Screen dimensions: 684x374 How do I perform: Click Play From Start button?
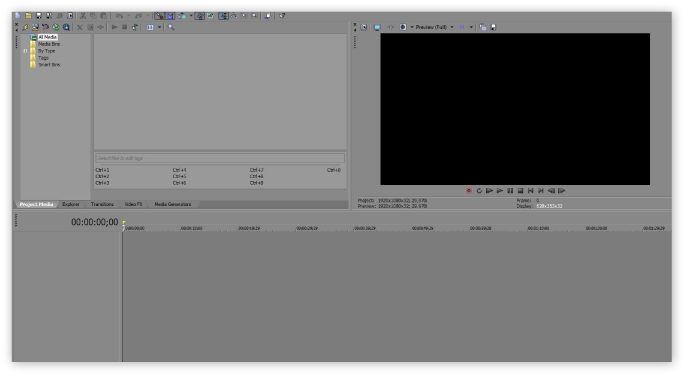(489, 191)
